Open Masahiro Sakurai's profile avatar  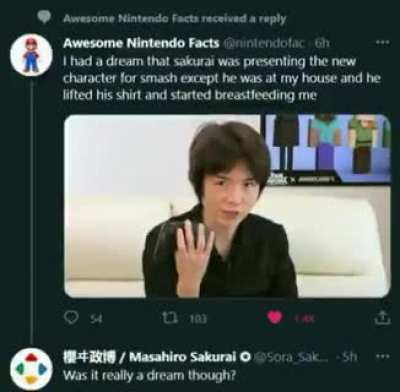coord(31,369)
